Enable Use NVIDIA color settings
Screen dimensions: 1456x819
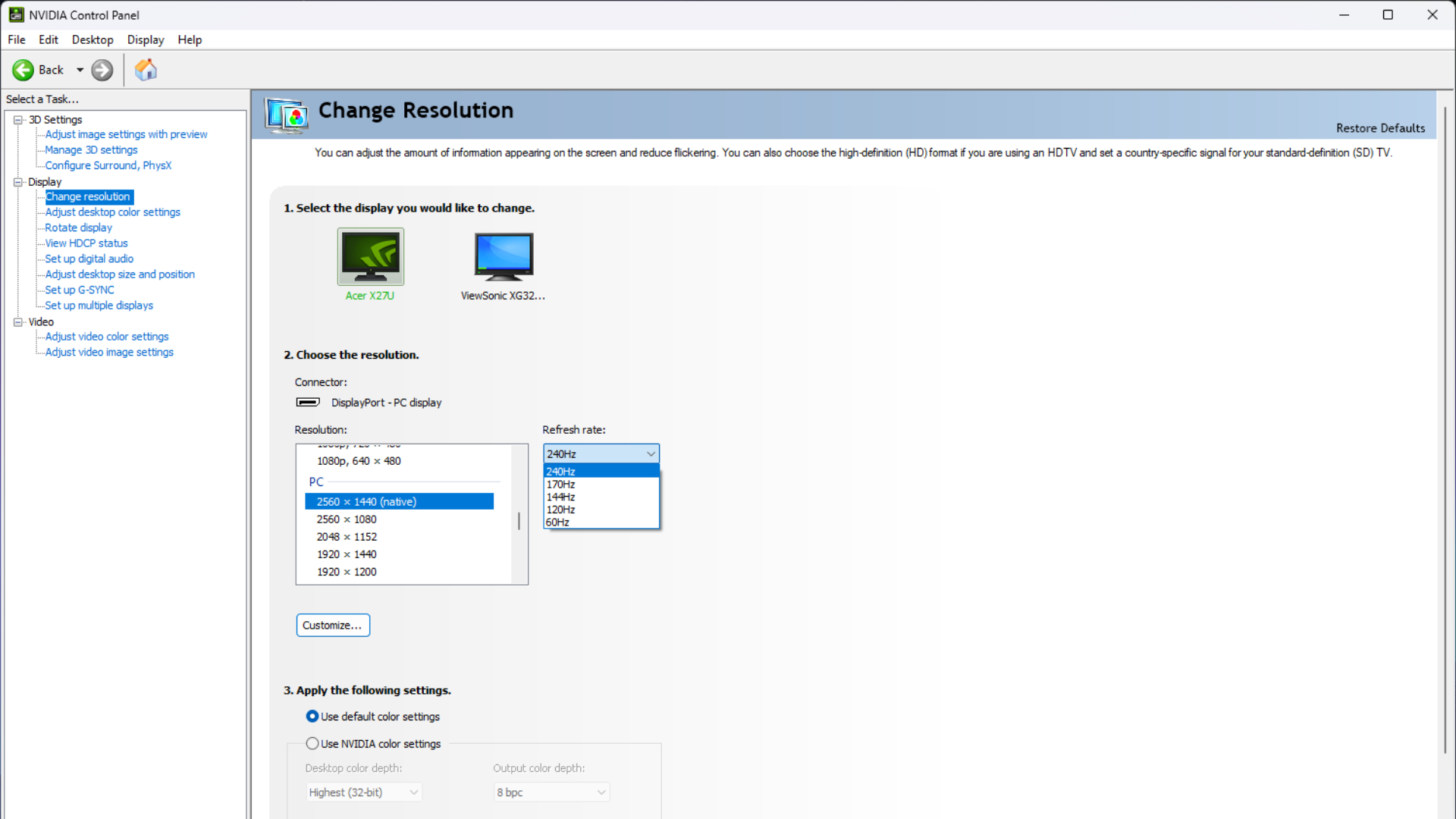coord(312,743)
